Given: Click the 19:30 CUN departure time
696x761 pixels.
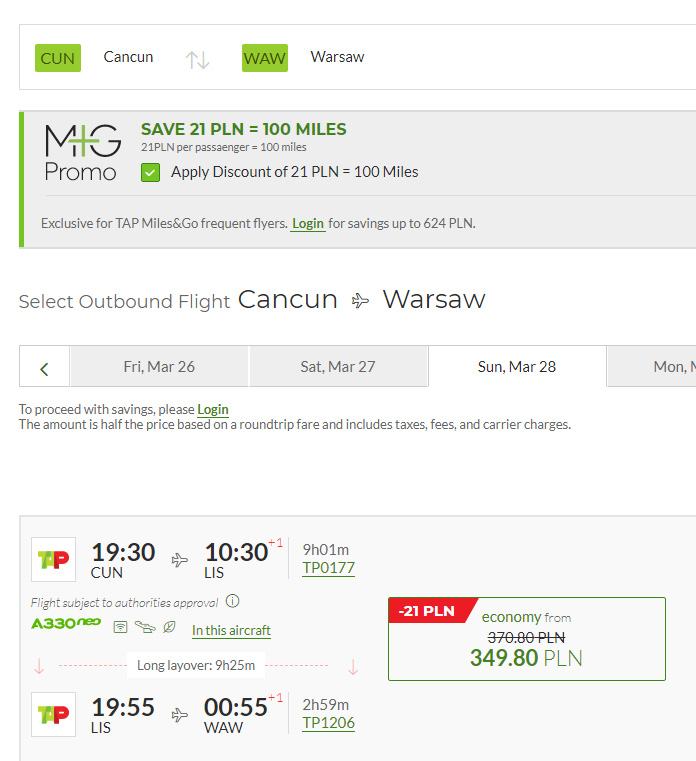Looking at the screenshot, I should 123,552.
